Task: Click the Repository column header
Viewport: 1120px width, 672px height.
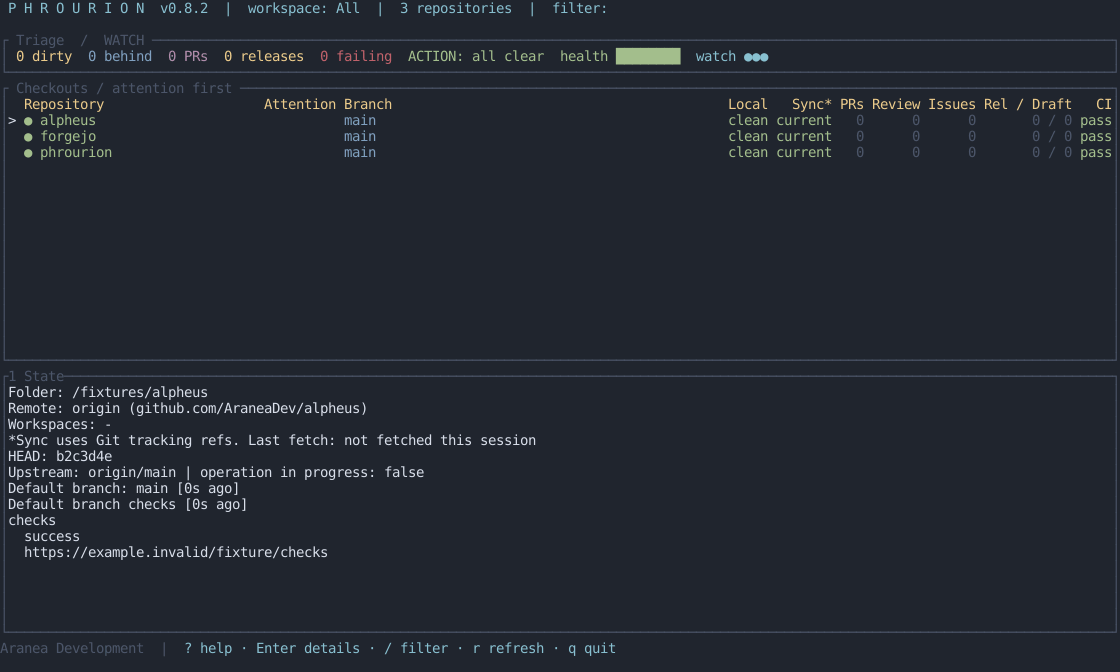Action: pos(64,104)
